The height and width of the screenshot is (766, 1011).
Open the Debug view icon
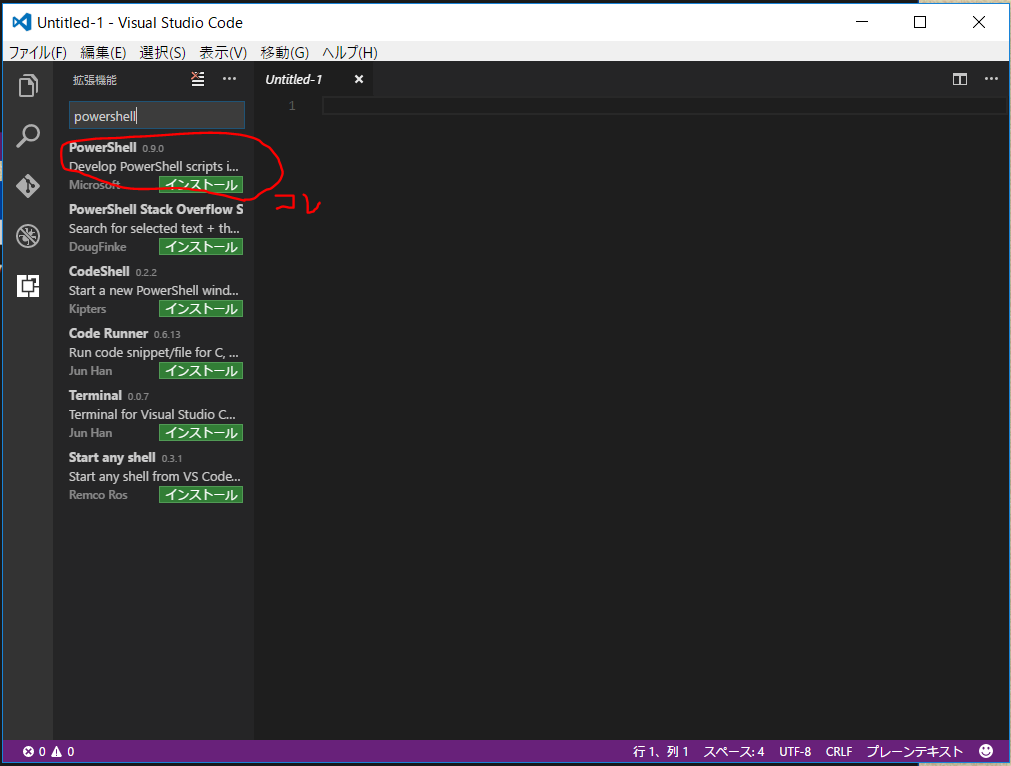[28, 236]
